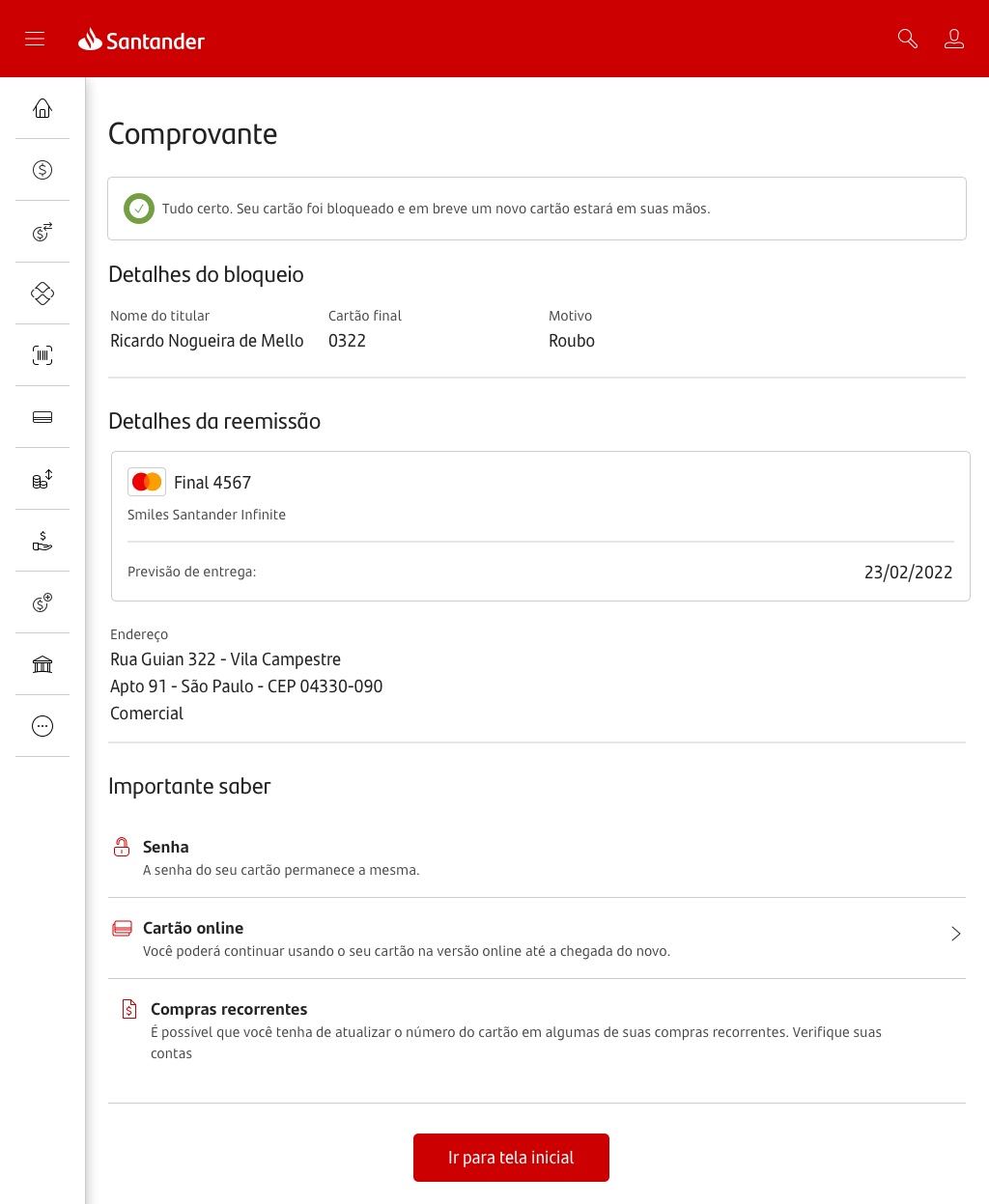Click the name Ricardo Nogueira de Mello
The width and height of the screenshot is (989, 1204).
coord(207,341)
